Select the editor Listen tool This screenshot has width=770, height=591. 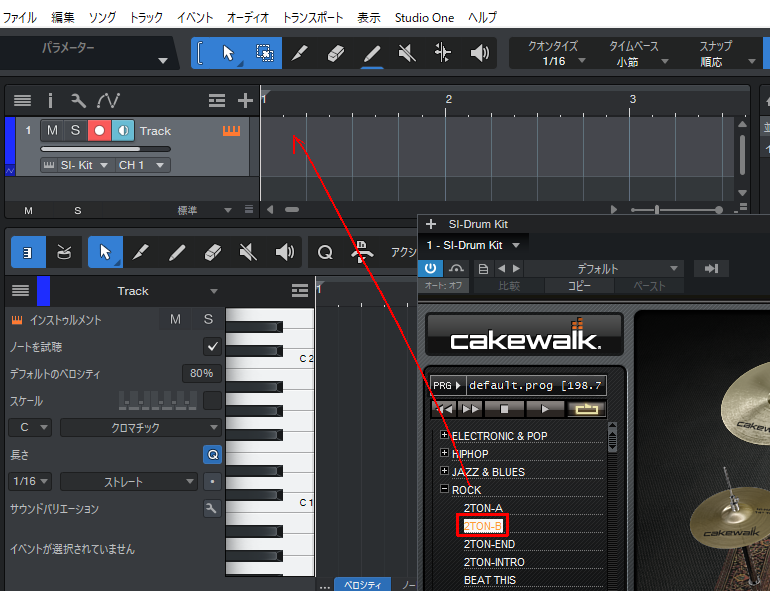[x=284, y=253]
